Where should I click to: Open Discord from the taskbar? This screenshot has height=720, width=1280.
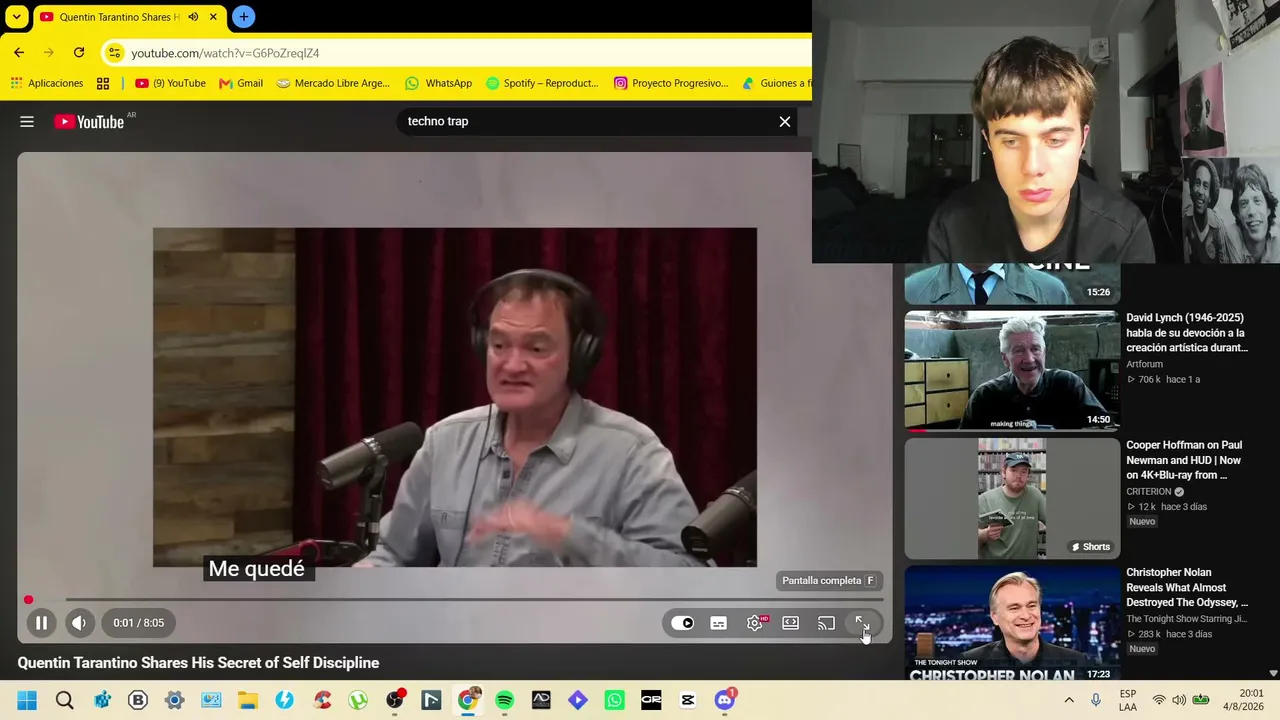tap(725, 699)
